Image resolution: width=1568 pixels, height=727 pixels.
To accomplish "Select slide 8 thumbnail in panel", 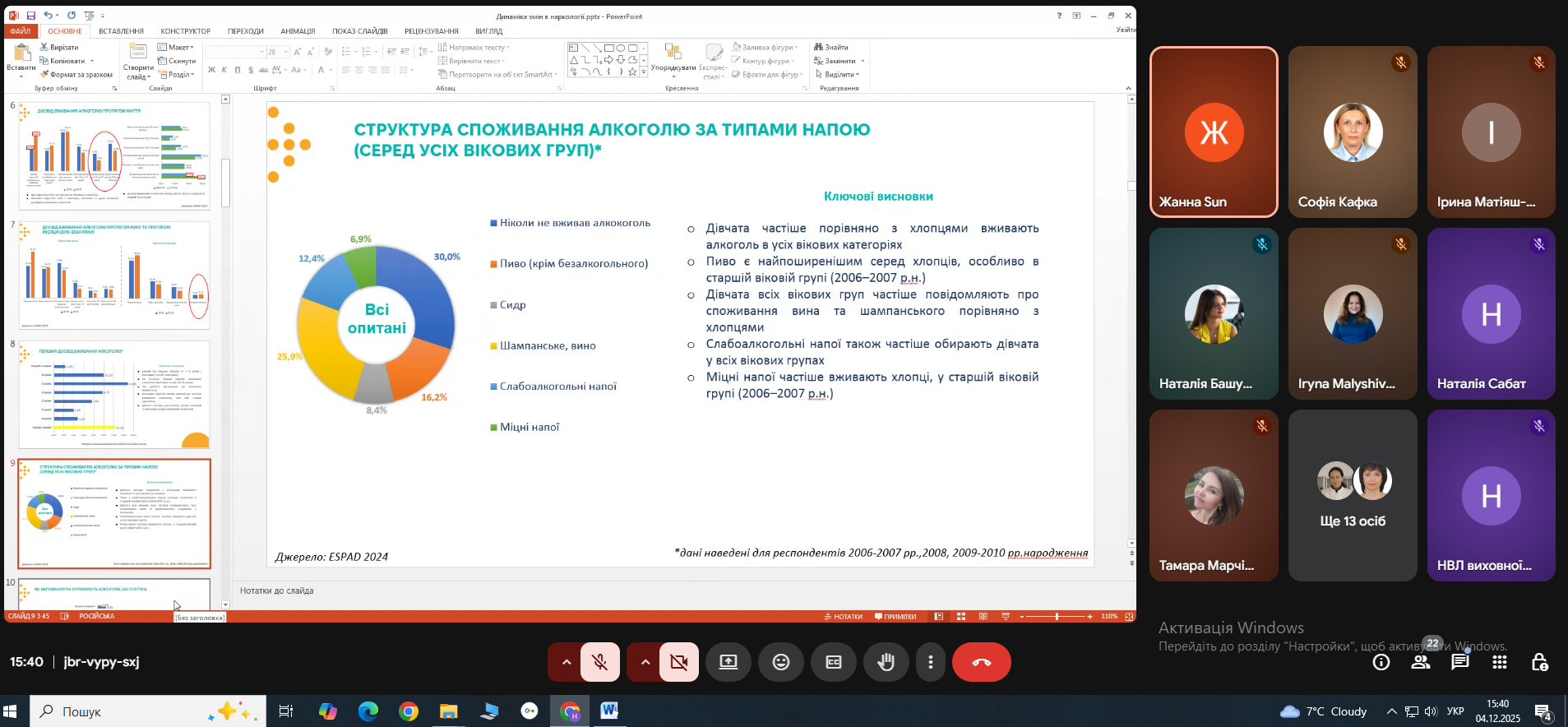I will click(x=114, y=395).
